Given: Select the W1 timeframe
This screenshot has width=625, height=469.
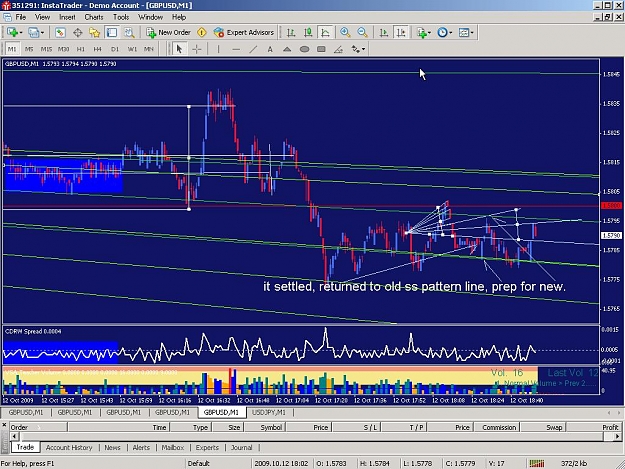Looking at the screenshot, I should 132,49.
